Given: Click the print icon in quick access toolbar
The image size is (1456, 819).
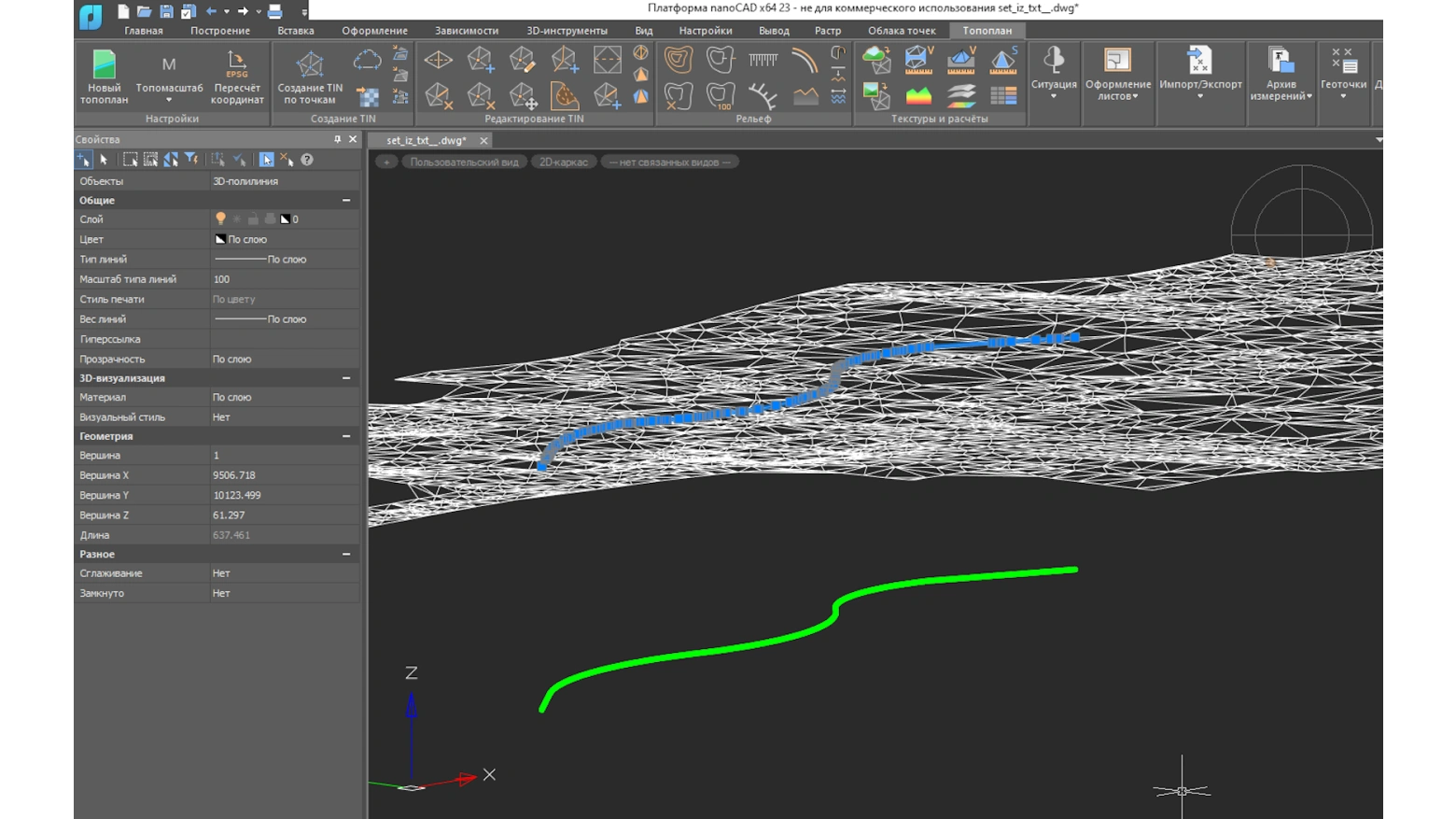Looking at the screenshot, I should (274, 11).
